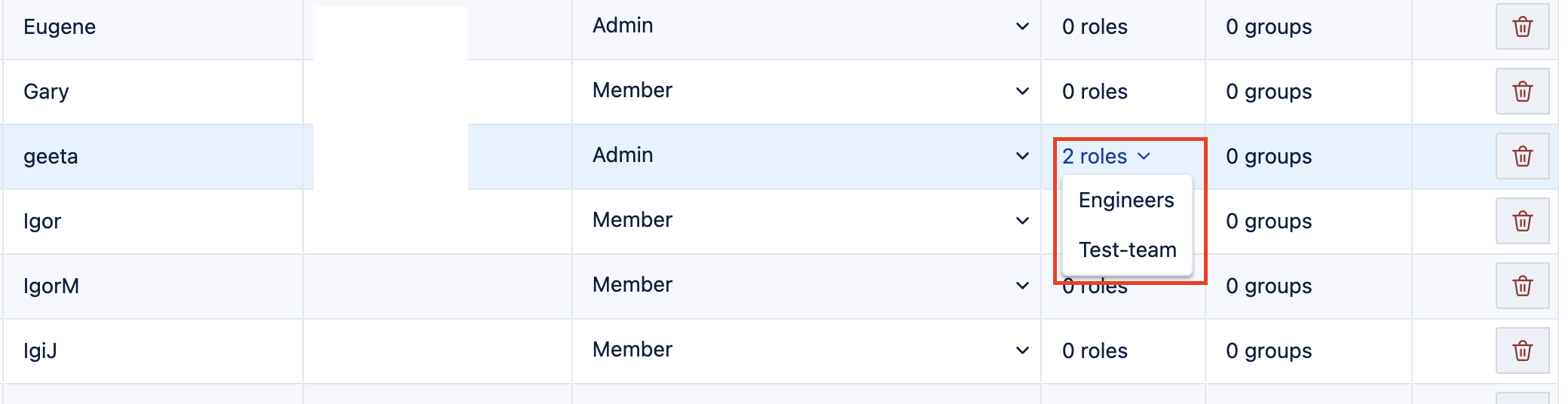Delete the IgiJ user row
Viewport: 1568px width, 404px height.
1522,351
